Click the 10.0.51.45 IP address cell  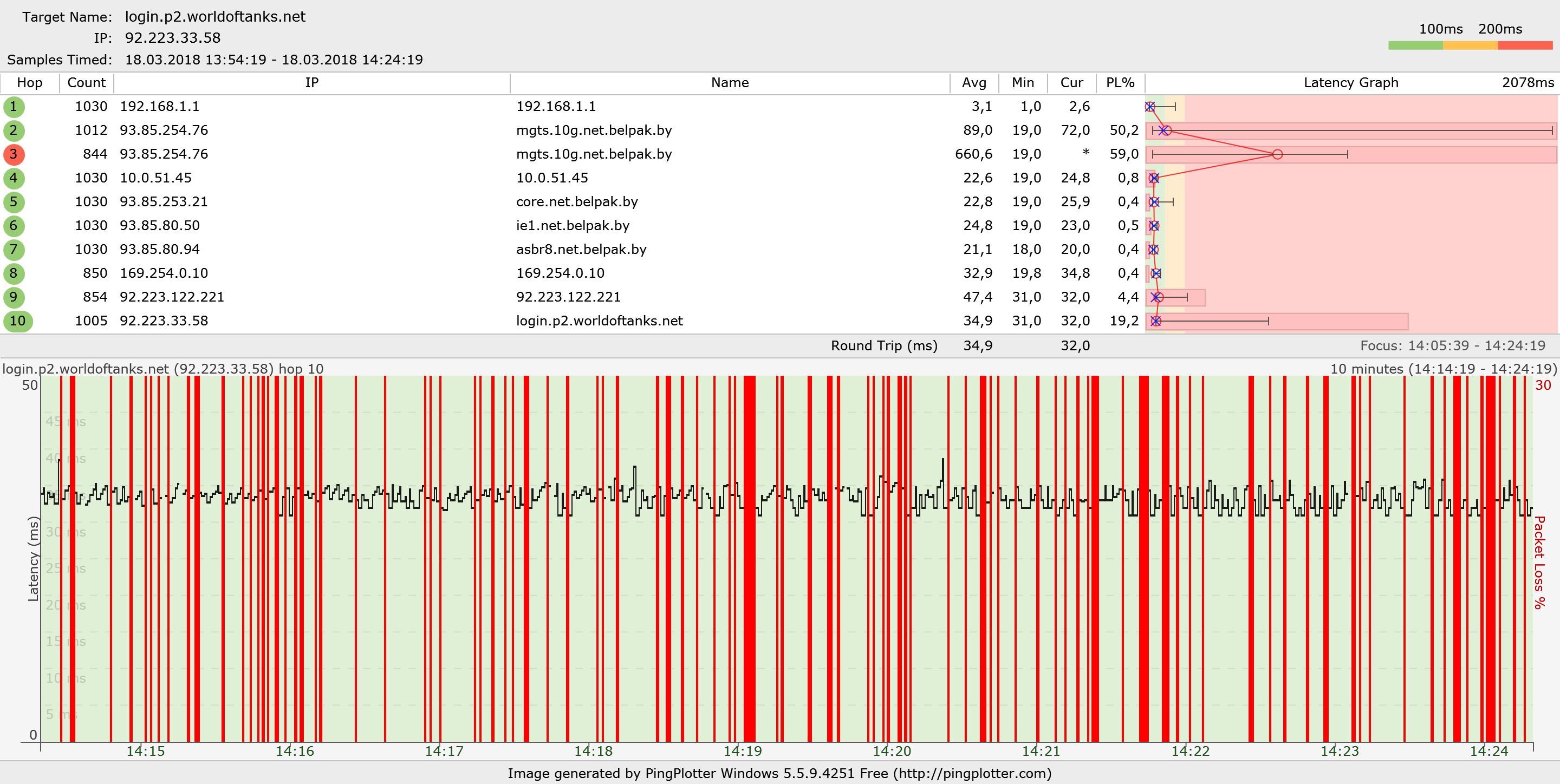pyautogui.click(x=155, y=178)
